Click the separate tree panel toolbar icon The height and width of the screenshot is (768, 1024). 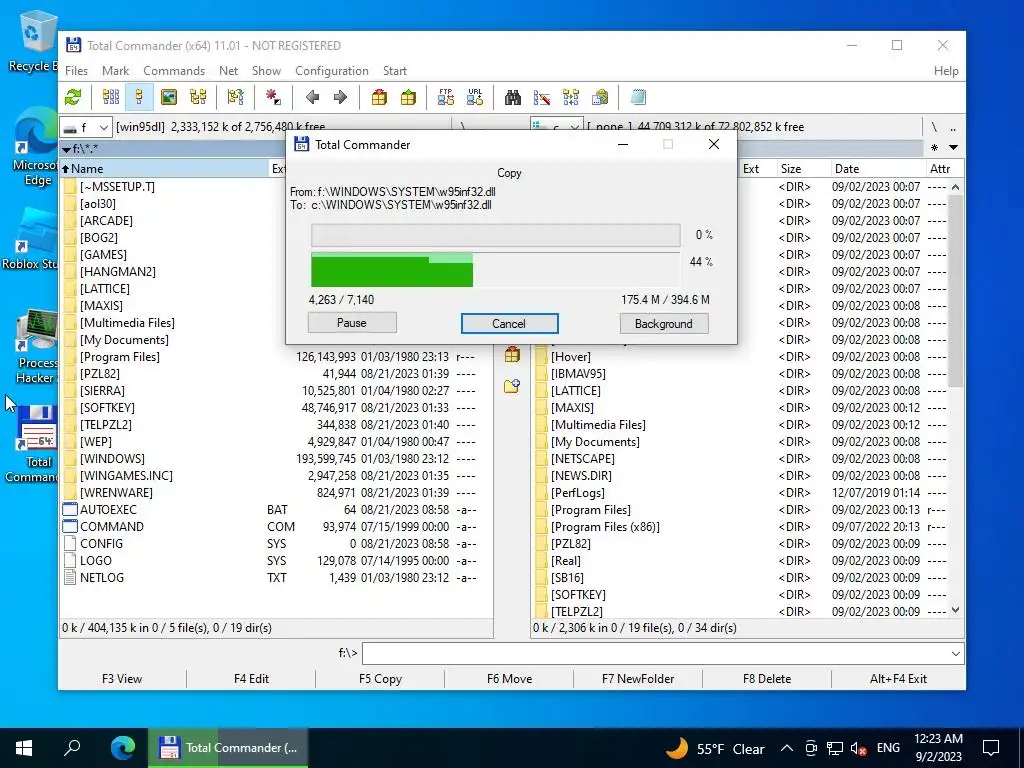click(236, 97)
